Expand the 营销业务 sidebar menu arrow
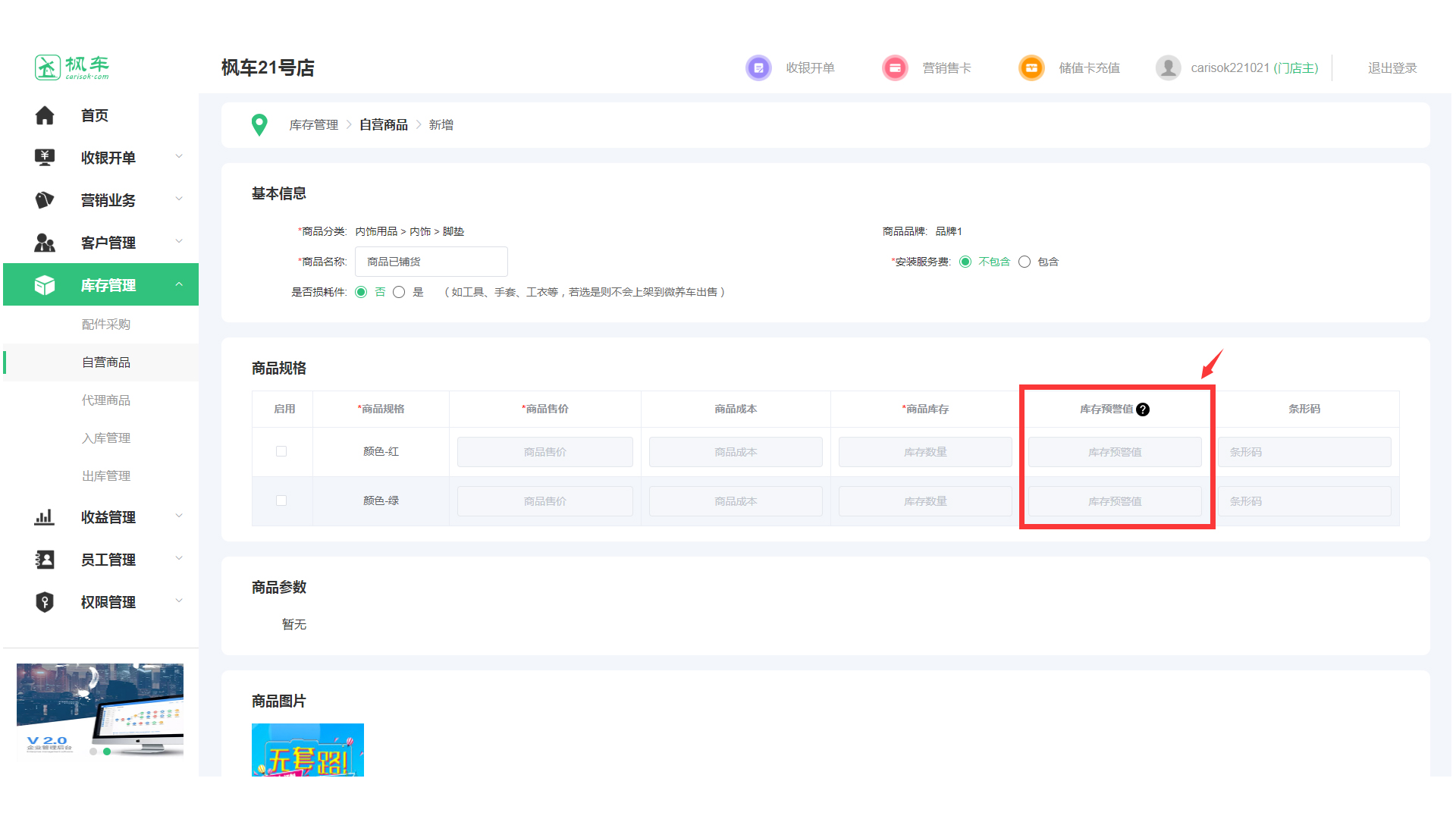 [x=179, y=199]
